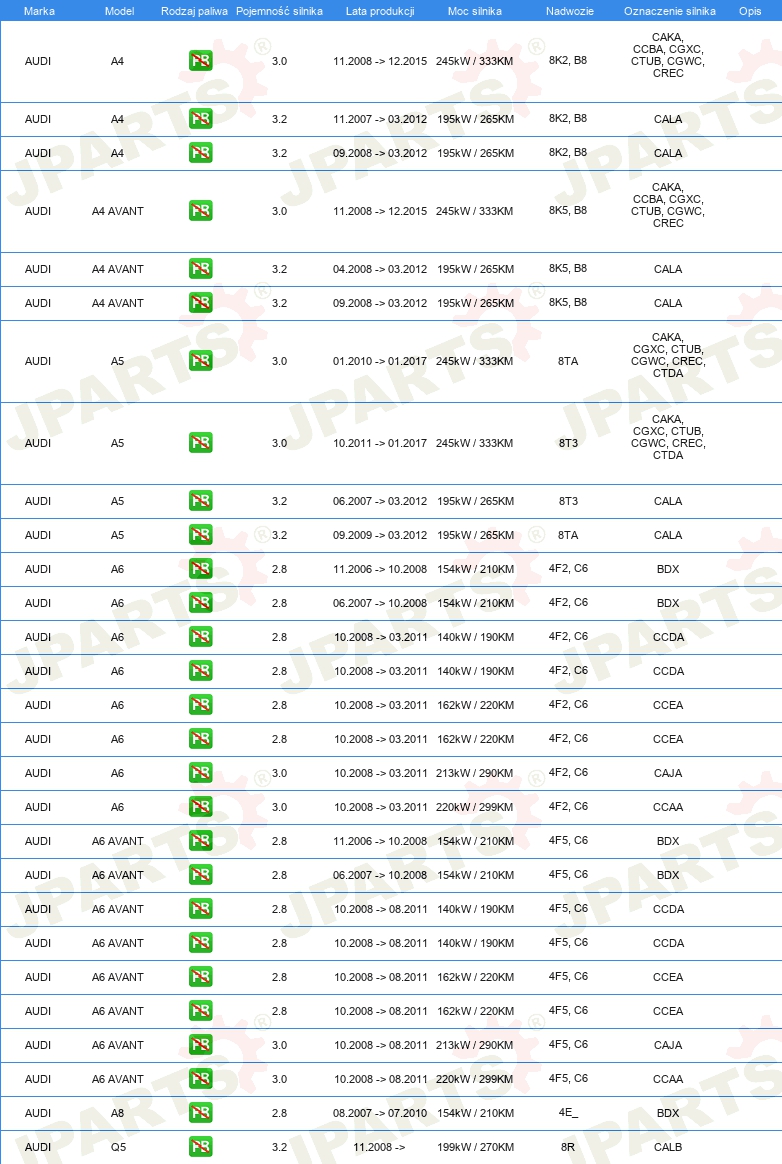This screenshot has height=1164, width=782.
Task: Click the Nadwozie column header
Action: 570,11
